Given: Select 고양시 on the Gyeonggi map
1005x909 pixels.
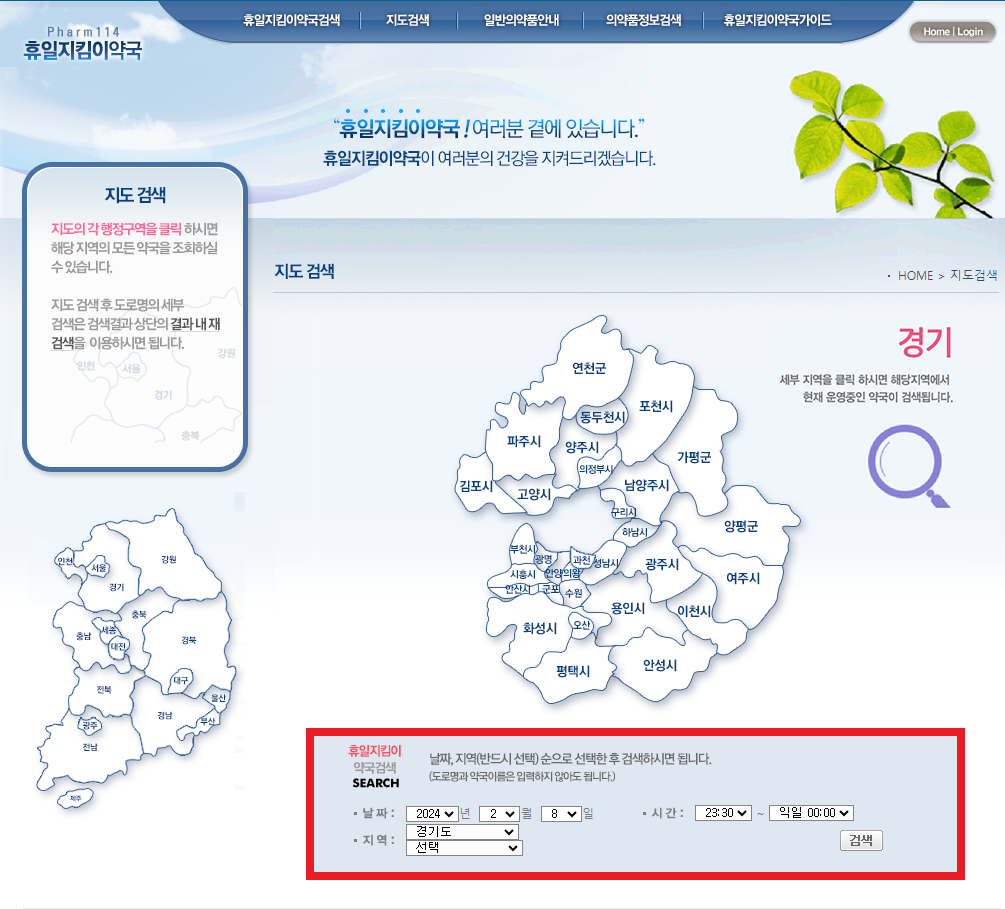Looking at the screenshot, I should tap(534, 494).
